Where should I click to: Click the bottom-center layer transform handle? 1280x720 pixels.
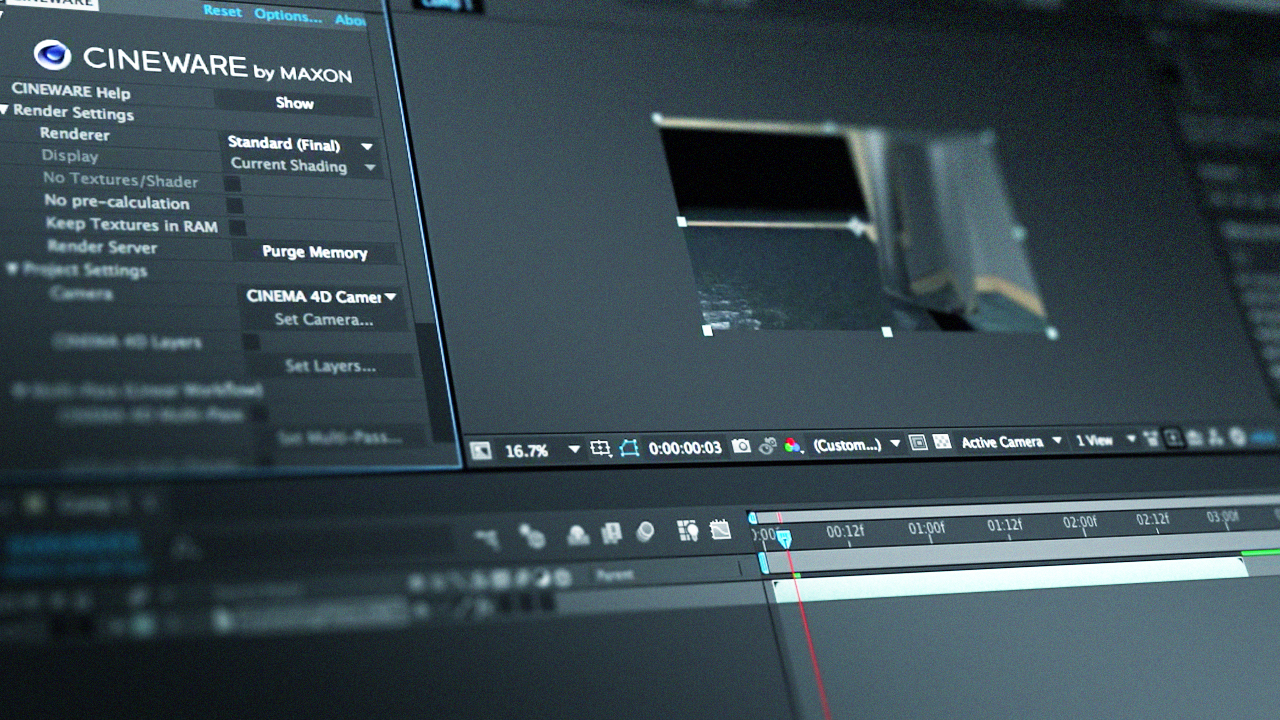[886, 331]
